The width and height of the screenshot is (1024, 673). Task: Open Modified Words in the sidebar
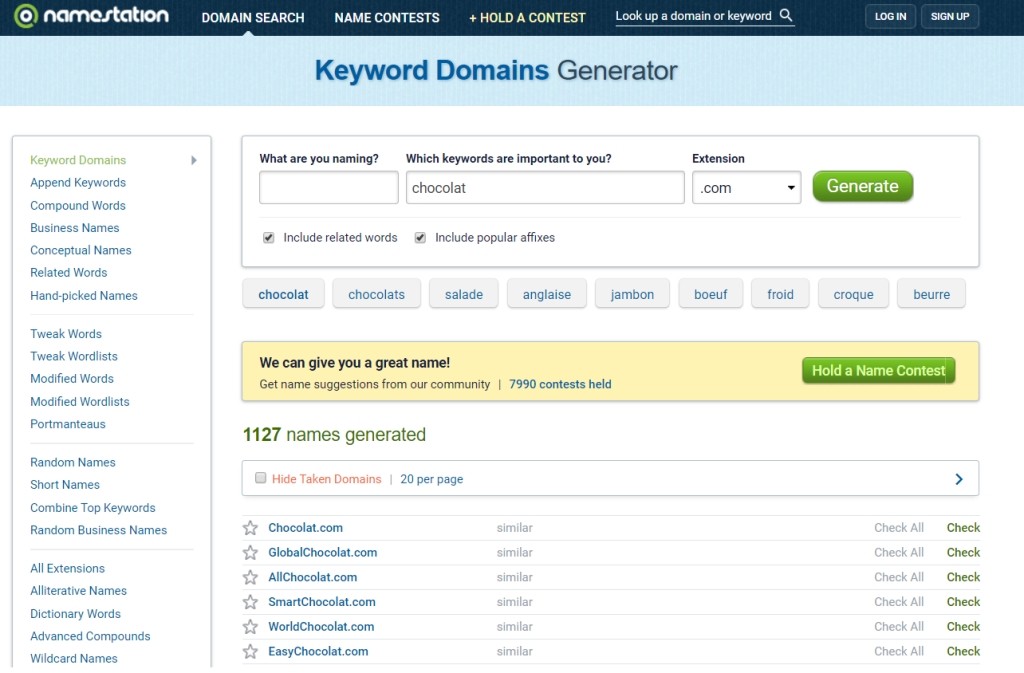pyautogui.click(x=72, y=379)
